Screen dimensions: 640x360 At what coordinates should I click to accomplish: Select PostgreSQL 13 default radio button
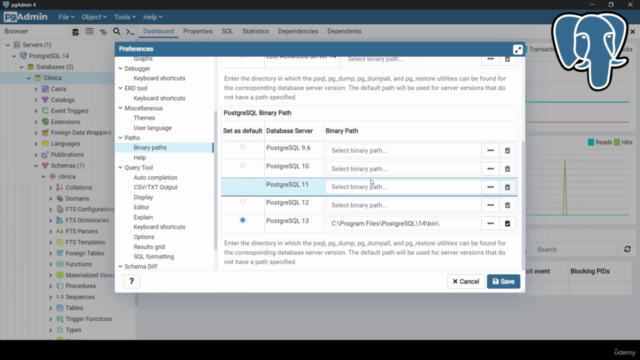[x=242, y=220]
